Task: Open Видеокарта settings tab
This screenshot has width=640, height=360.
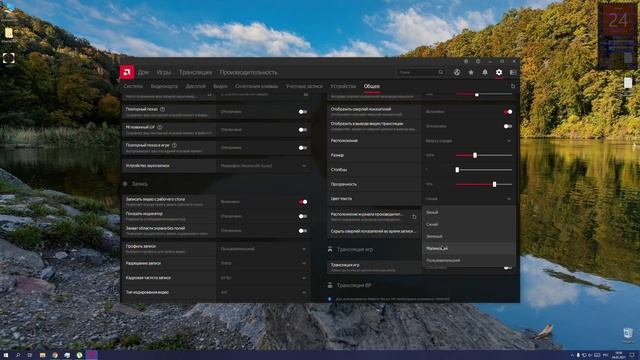Action: tap(164, 86)
